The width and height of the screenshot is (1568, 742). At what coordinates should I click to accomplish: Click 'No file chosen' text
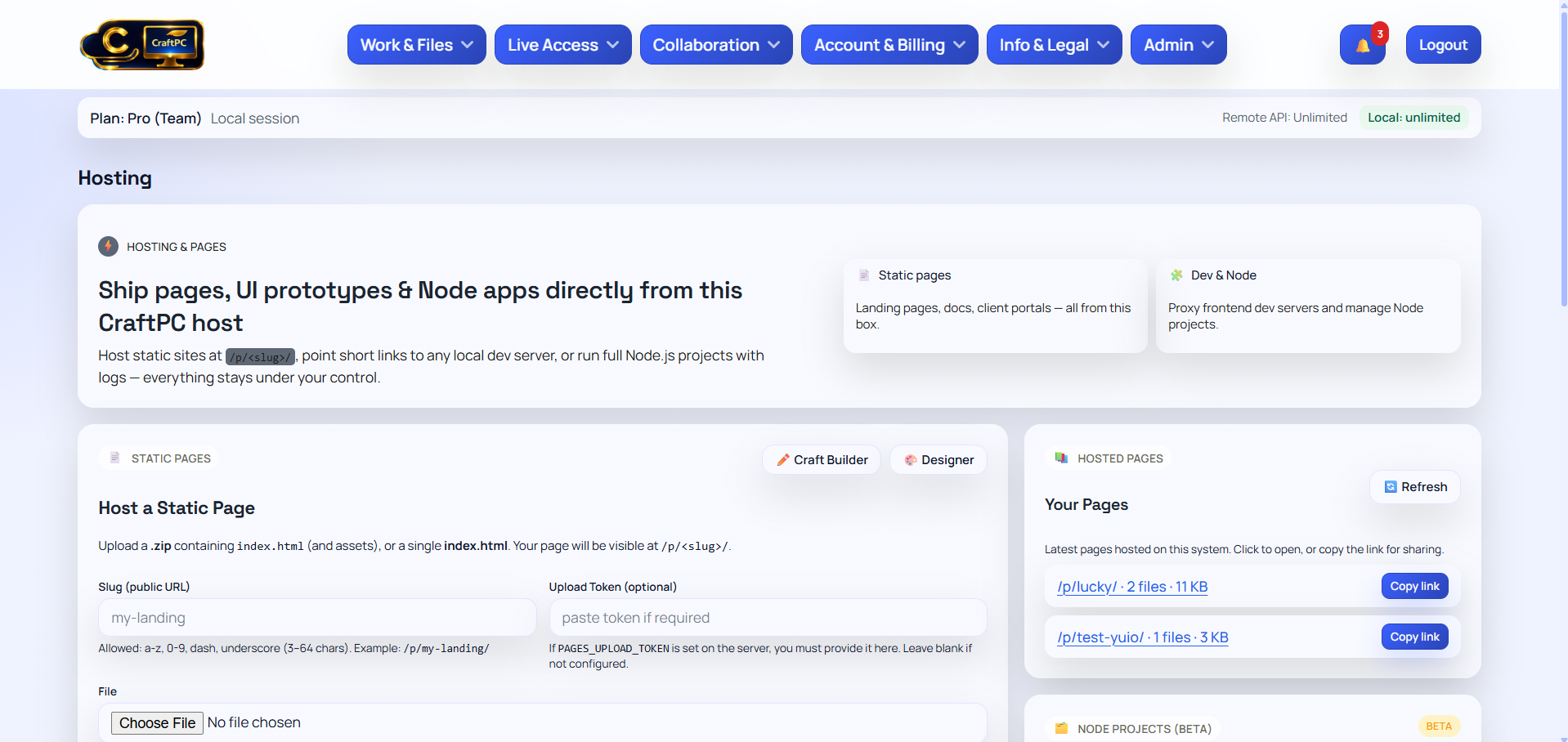pos(254,722)
